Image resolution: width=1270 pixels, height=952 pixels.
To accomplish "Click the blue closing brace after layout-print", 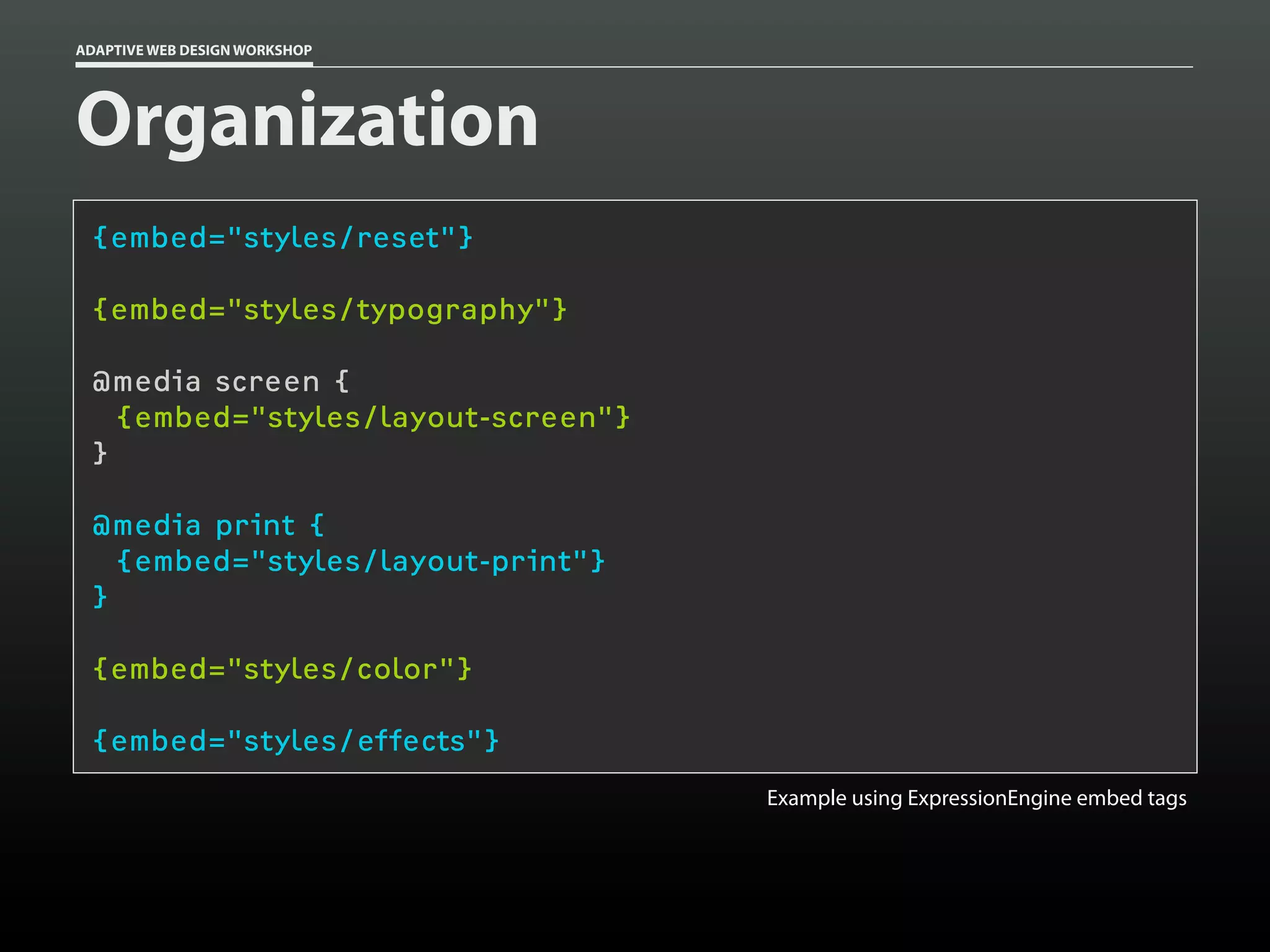I will pyautogui.click(x=100, y=597).
